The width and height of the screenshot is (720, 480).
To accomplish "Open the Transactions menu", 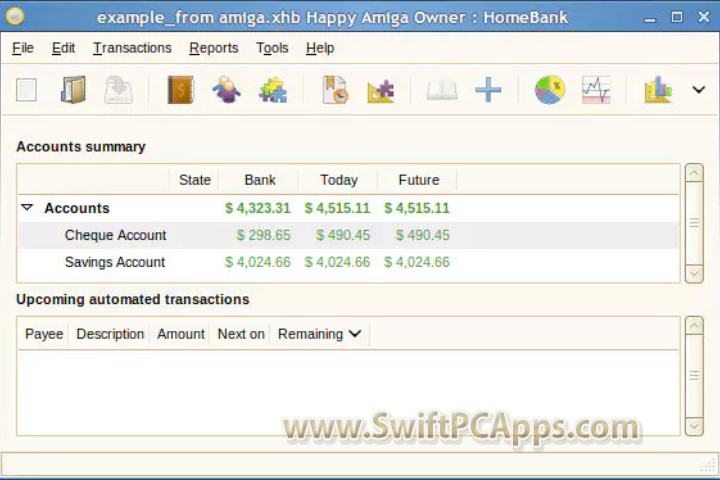I will [132, 48].
